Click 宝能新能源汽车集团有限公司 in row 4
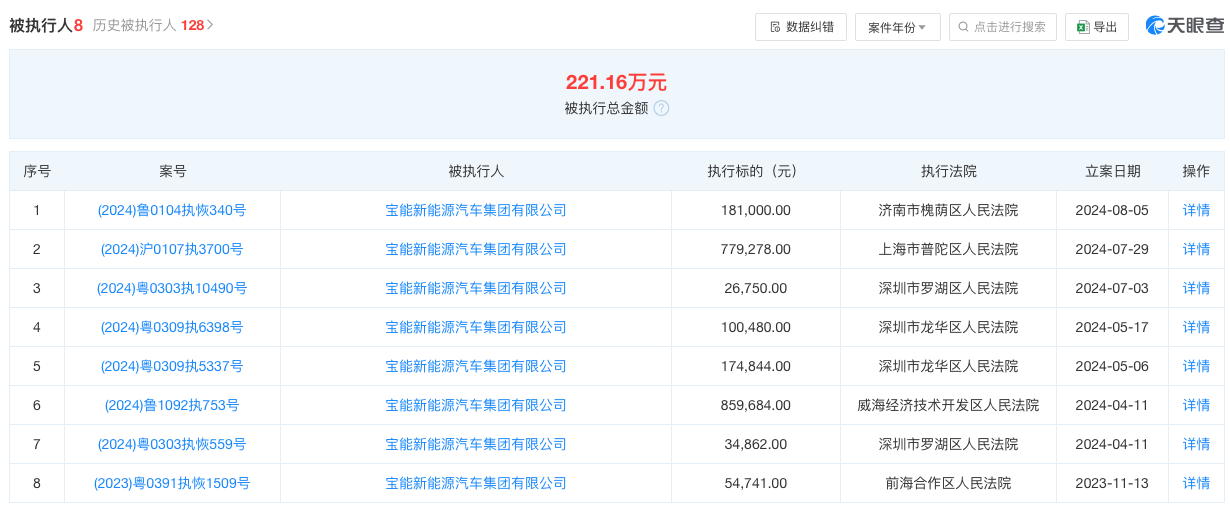Screen dimensions: 1230x508 click(476, 327)
